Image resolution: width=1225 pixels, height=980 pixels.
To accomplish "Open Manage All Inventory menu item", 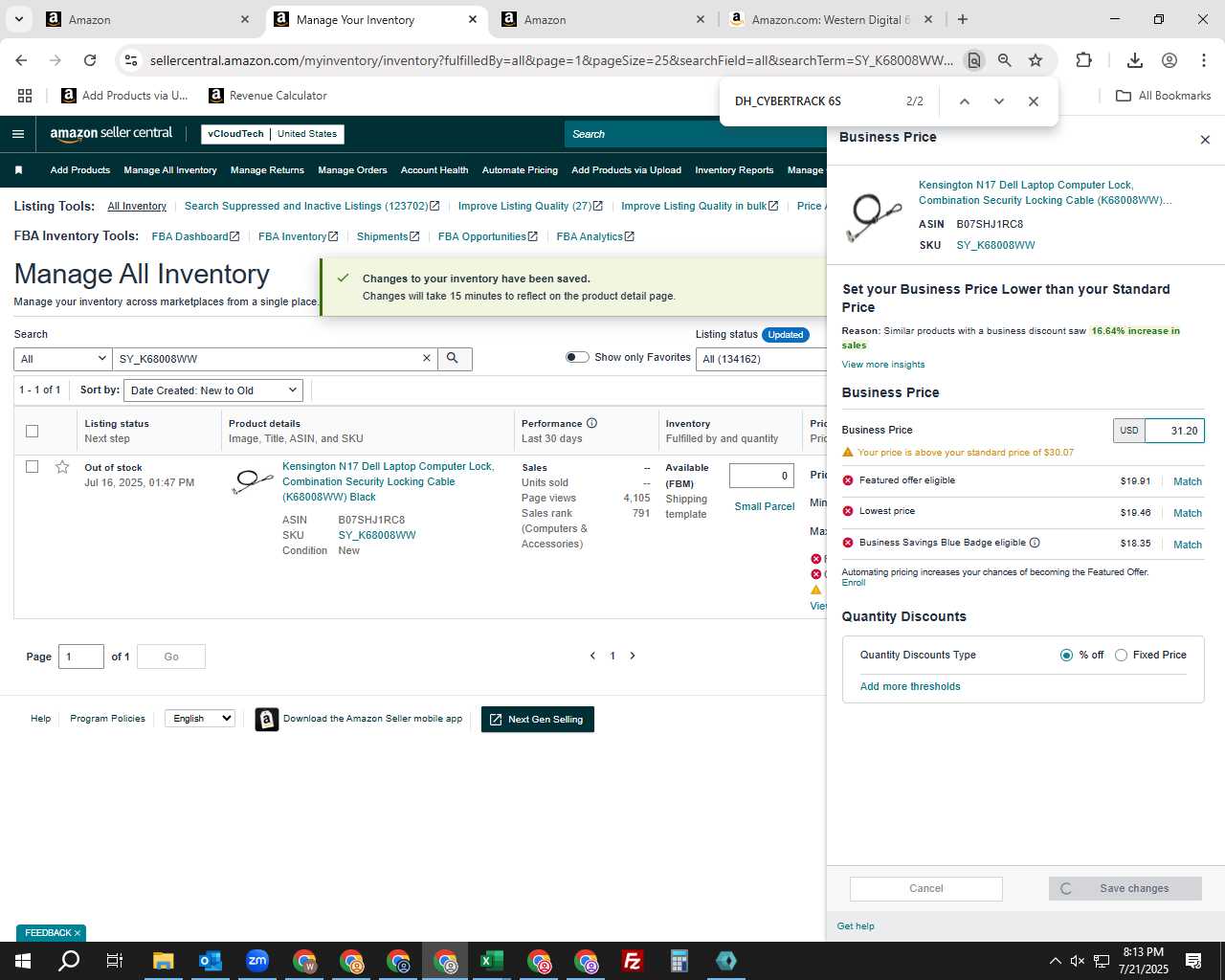I will [170, 170].
